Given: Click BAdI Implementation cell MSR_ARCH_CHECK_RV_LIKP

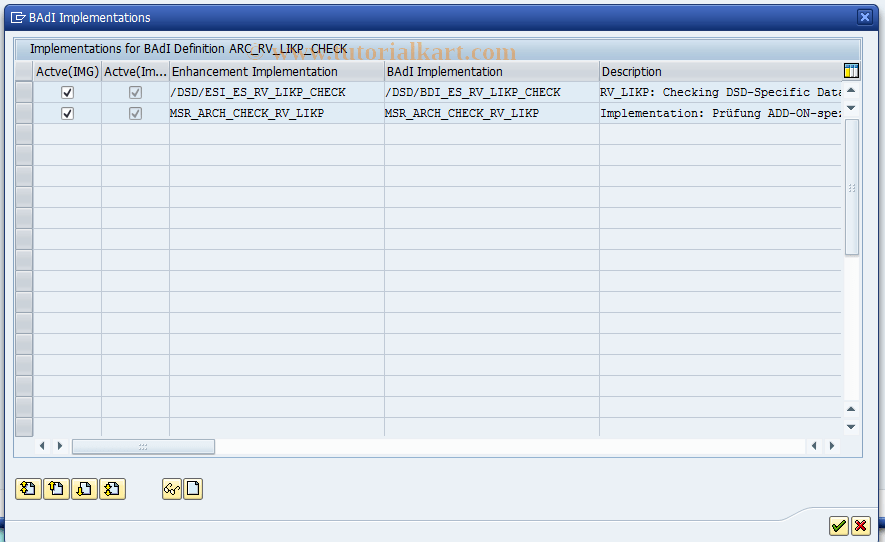Looking at the screenshot, I should coord(492,113).
